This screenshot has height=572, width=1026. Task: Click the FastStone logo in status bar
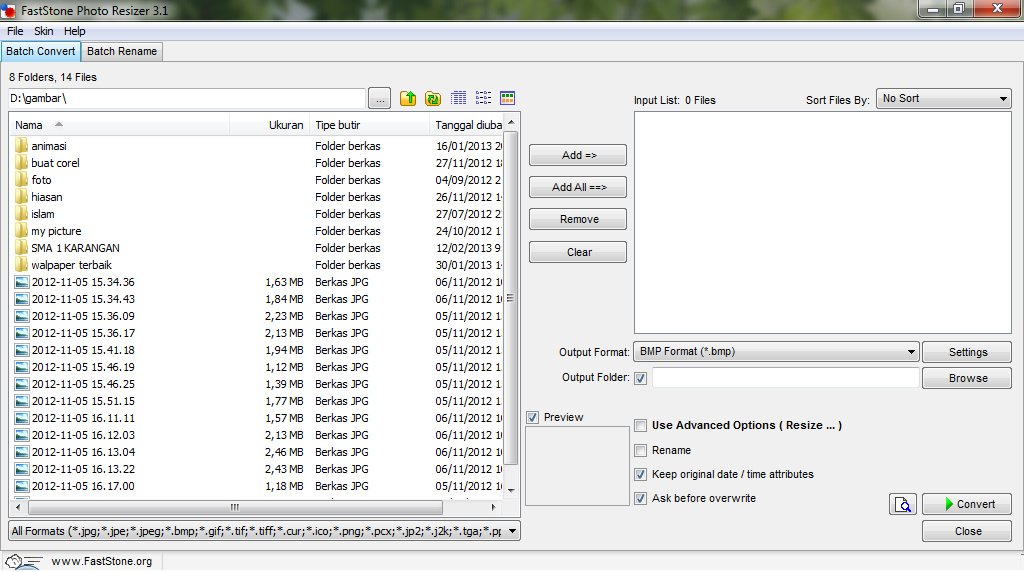22,562
